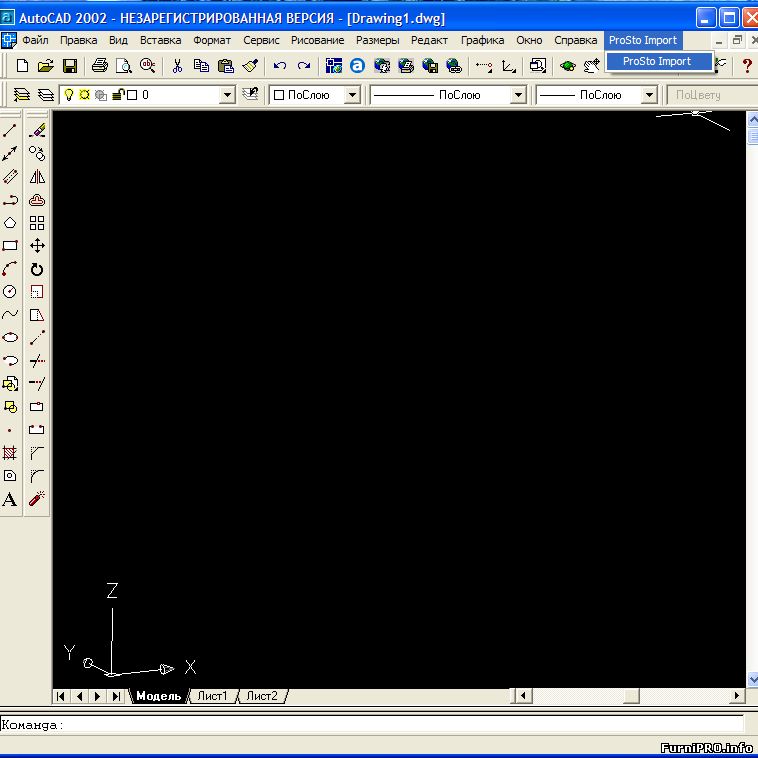The height and width of the screenshot is (758, 758).
Task: Paste from clipboard using the Paste icon
Action: [x=226, y=65]
